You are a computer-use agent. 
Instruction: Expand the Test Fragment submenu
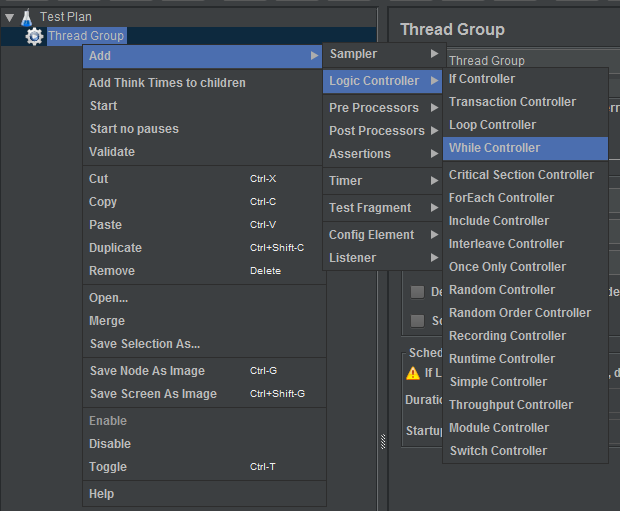382,208
